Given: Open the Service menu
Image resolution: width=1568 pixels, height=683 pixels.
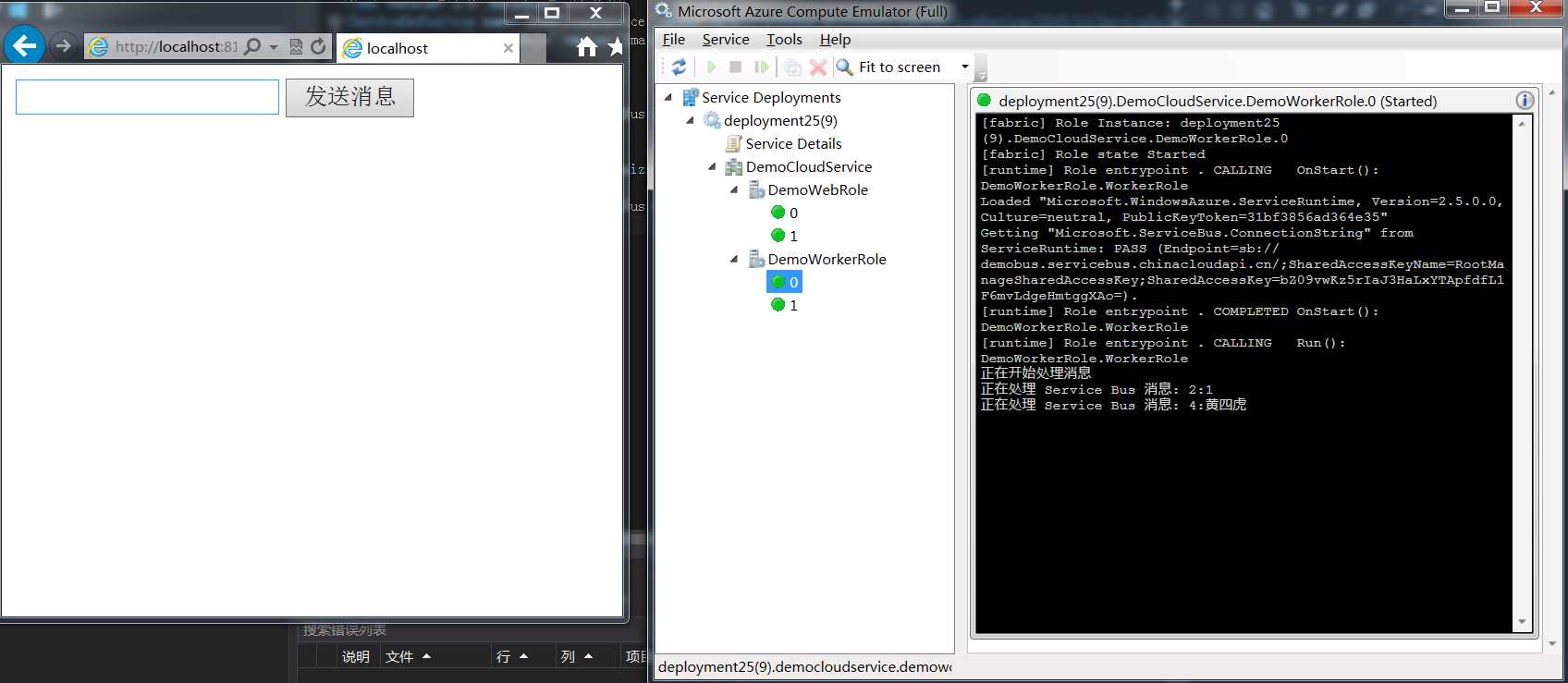Looking at the screenshot, I should click(726, 39).
